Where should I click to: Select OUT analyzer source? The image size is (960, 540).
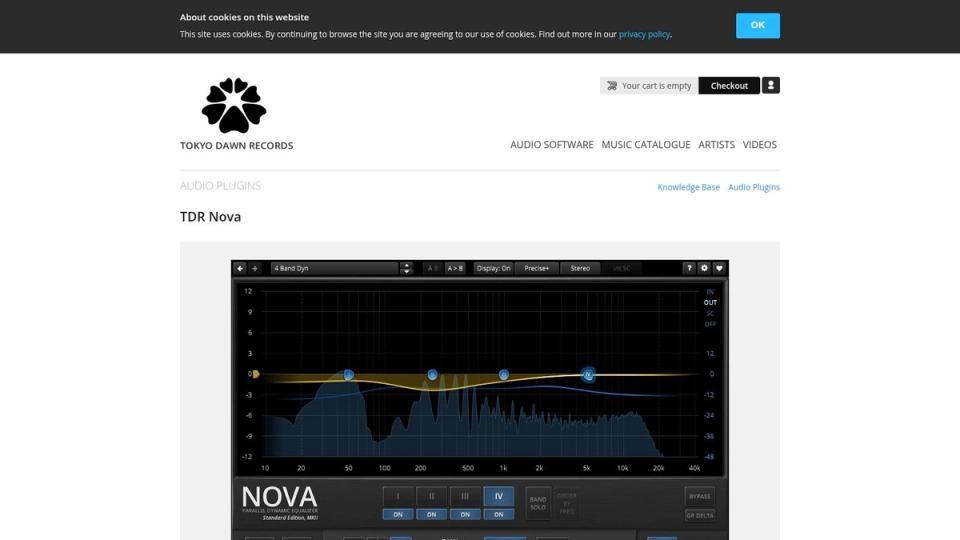(710, 302)
